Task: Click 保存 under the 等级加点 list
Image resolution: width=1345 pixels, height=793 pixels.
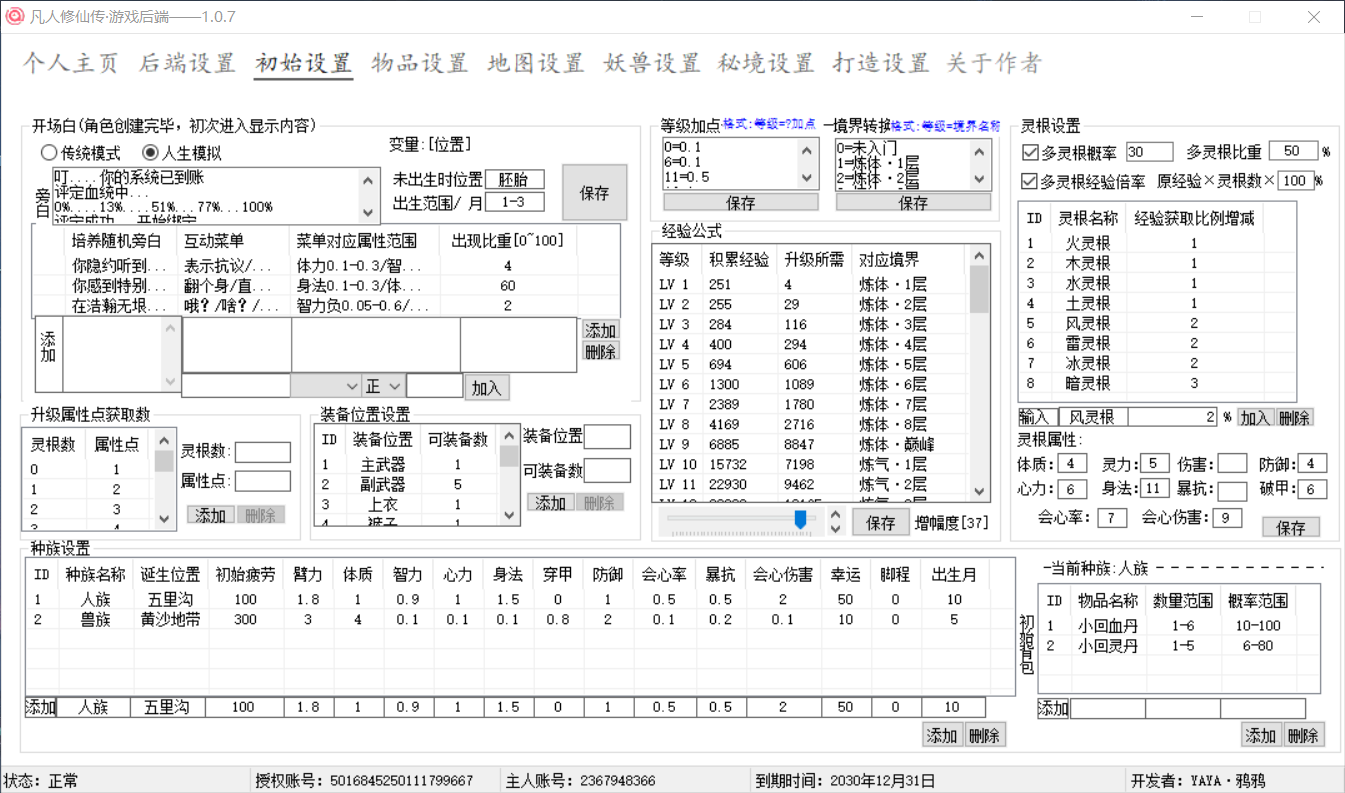Action: click(741, 202)
